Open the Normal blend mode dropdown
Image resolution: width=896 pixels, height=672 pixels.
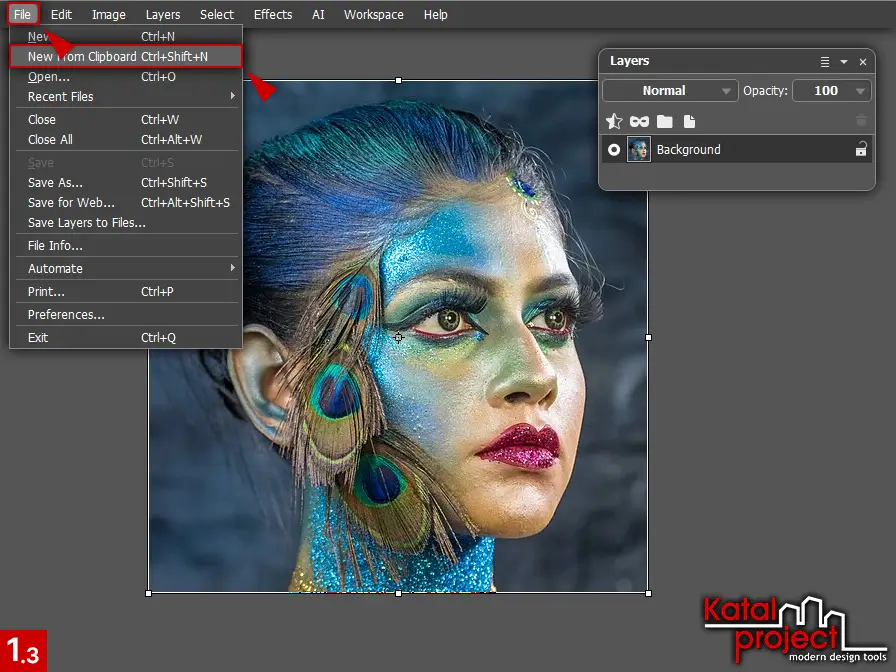point(670,91)
